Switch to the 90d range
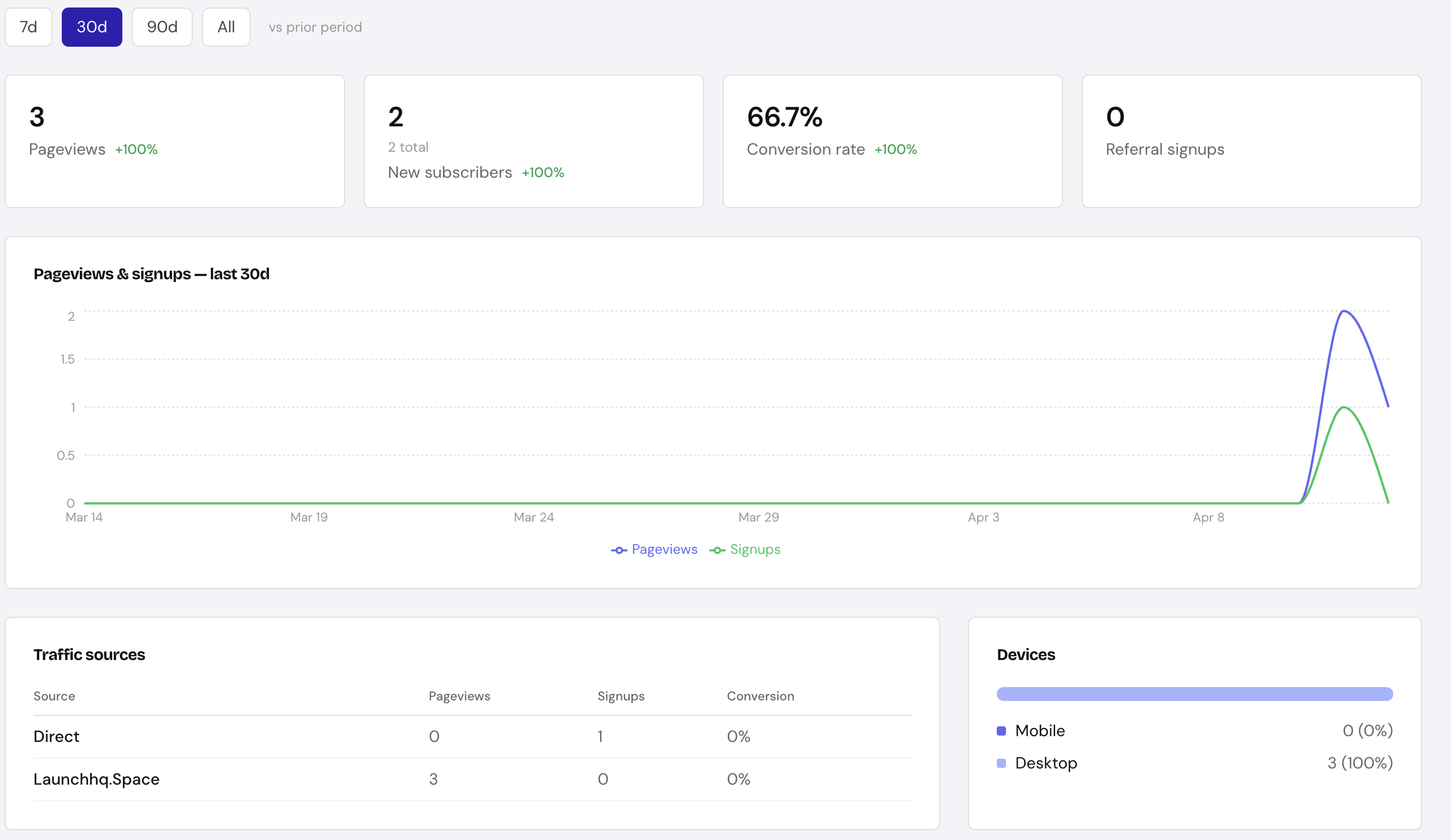Viewport: 1451px width, 840px height. [x=162, y=27]
